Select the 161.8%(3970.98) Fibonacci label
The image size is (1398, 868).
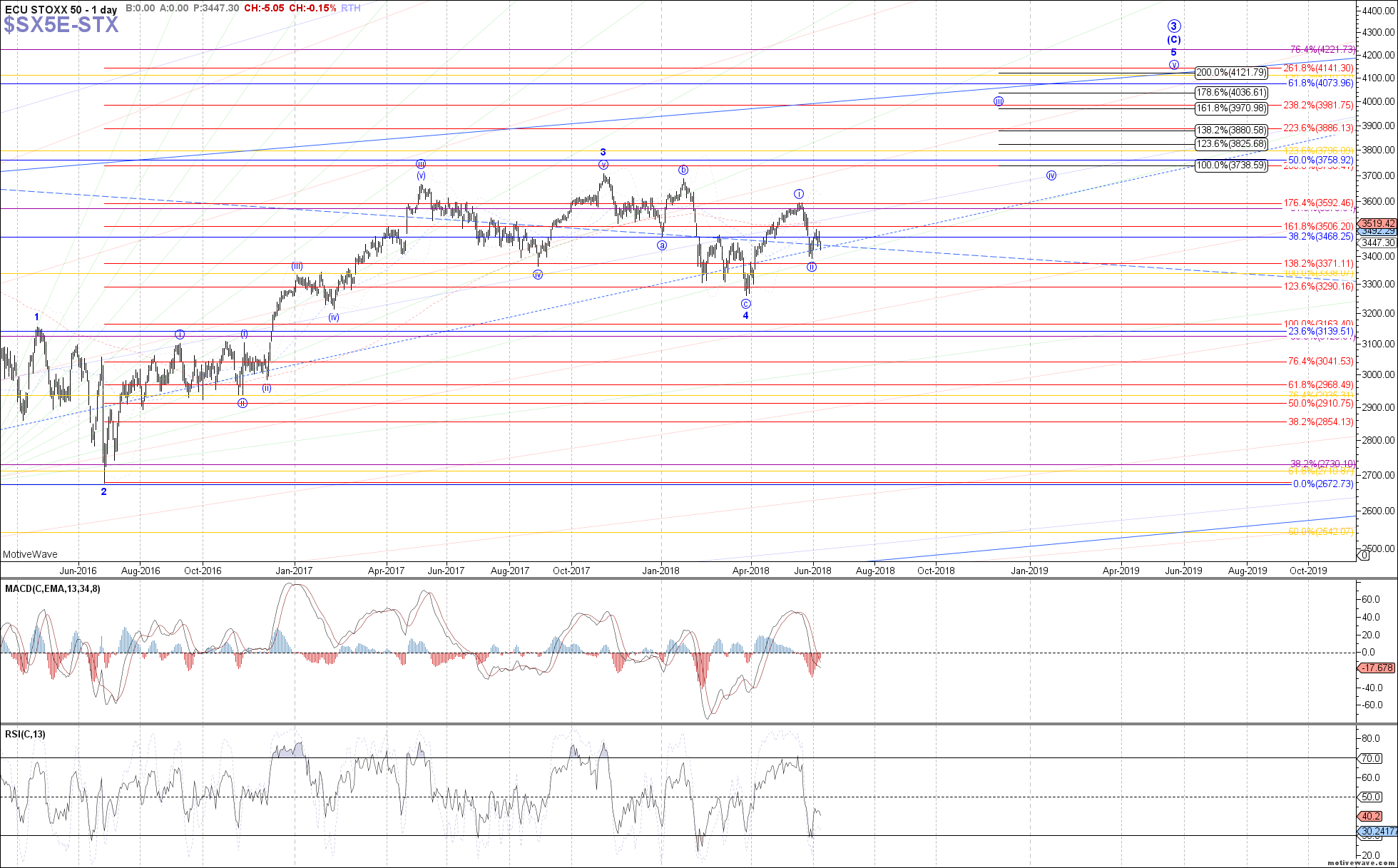pyautogui.click(x=1231, y=108)
